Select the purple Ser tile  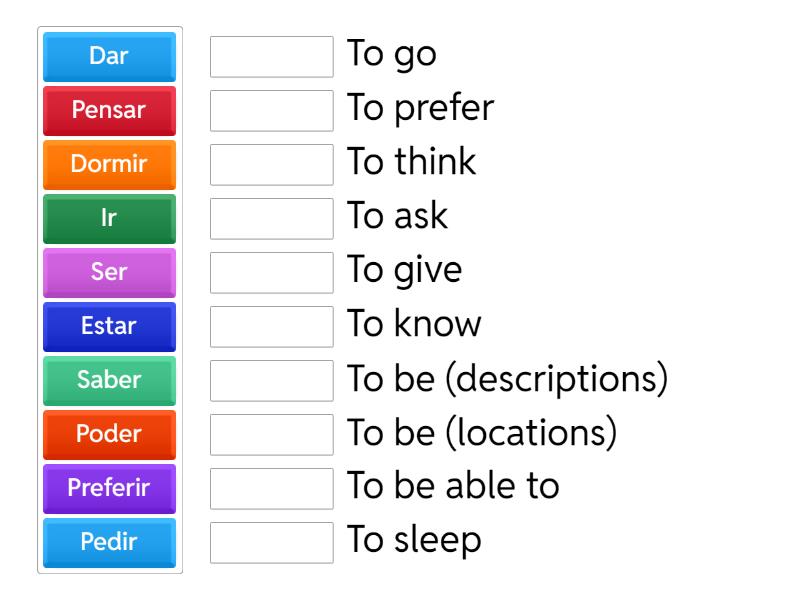click(x=108, y=273)
